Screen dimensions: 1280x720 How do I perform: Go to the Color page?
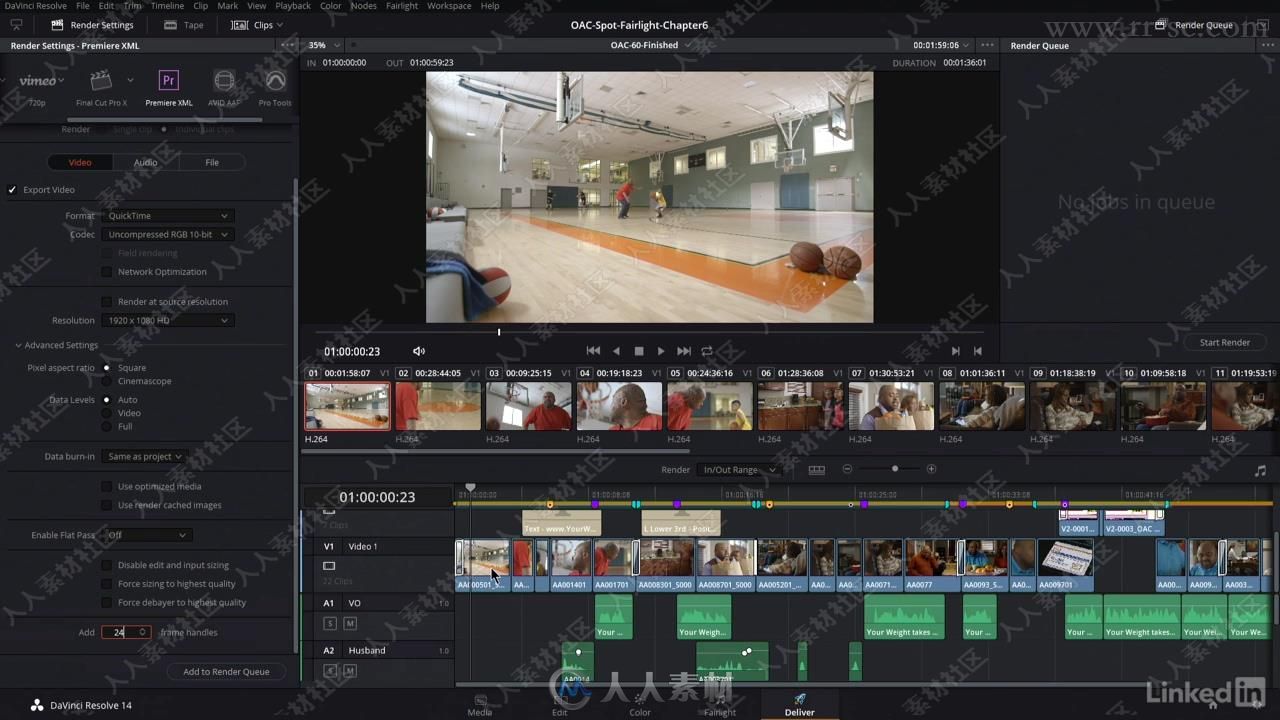coord(640,705)
